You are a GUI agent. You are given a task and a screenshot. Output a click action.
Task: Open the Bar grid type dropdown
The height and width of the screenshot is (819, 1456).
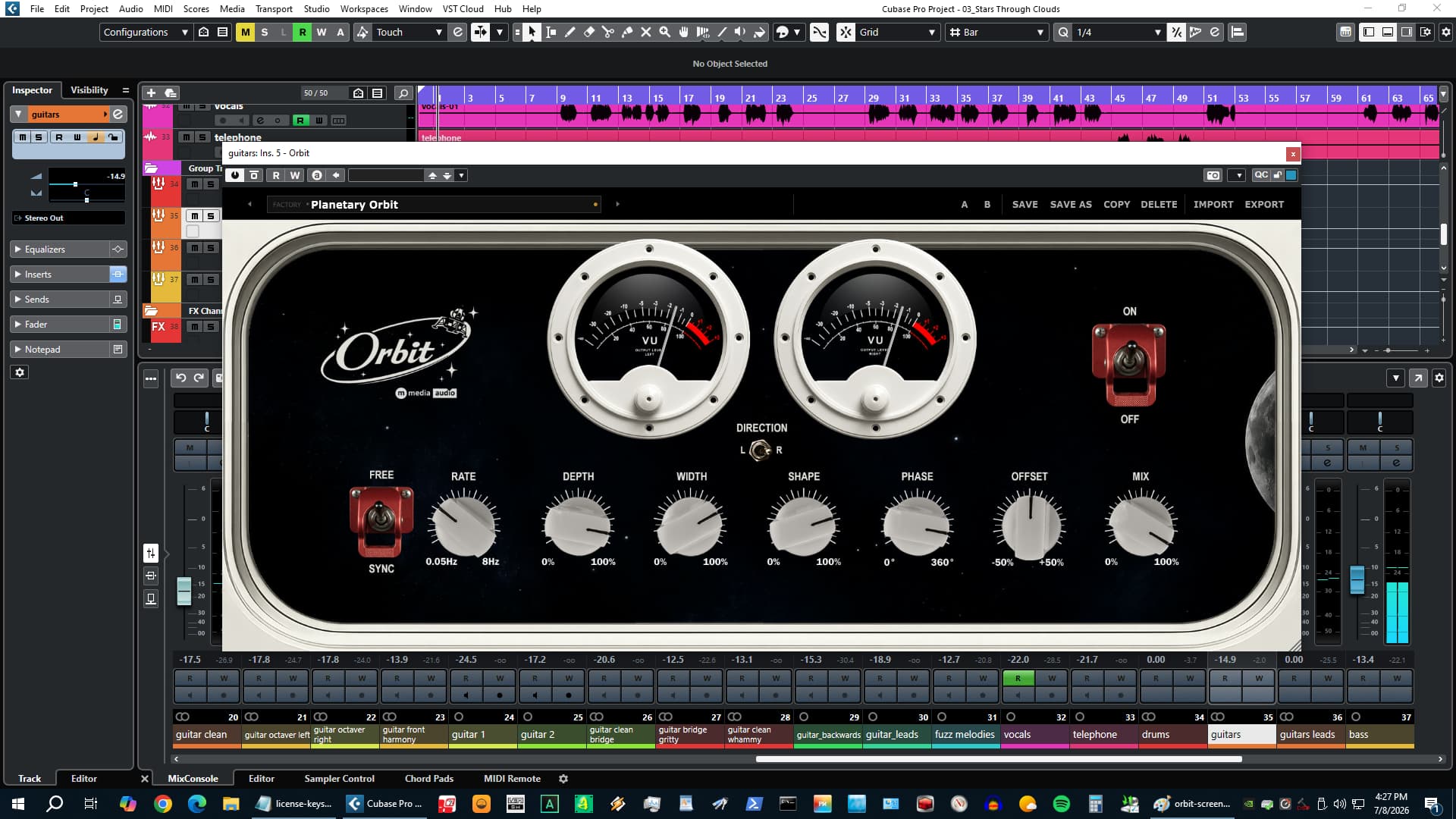click(x=996, y=32)
